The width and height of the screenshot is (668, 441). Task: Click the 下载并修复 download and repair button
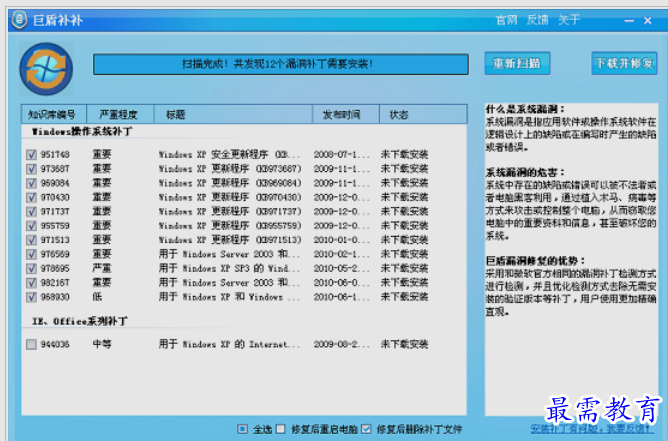tap(624, 63)
